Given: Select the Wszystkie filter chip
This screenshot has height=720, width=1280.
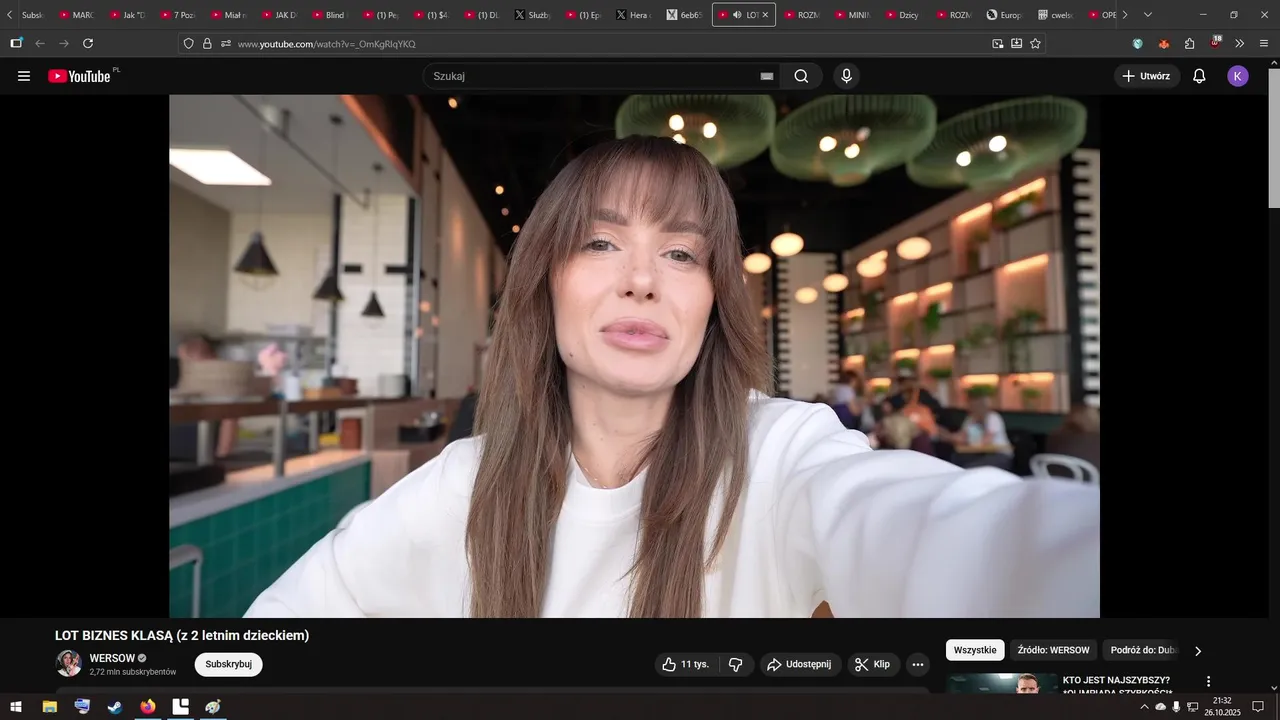Looking at the screenshot, I should coord(975,650).
